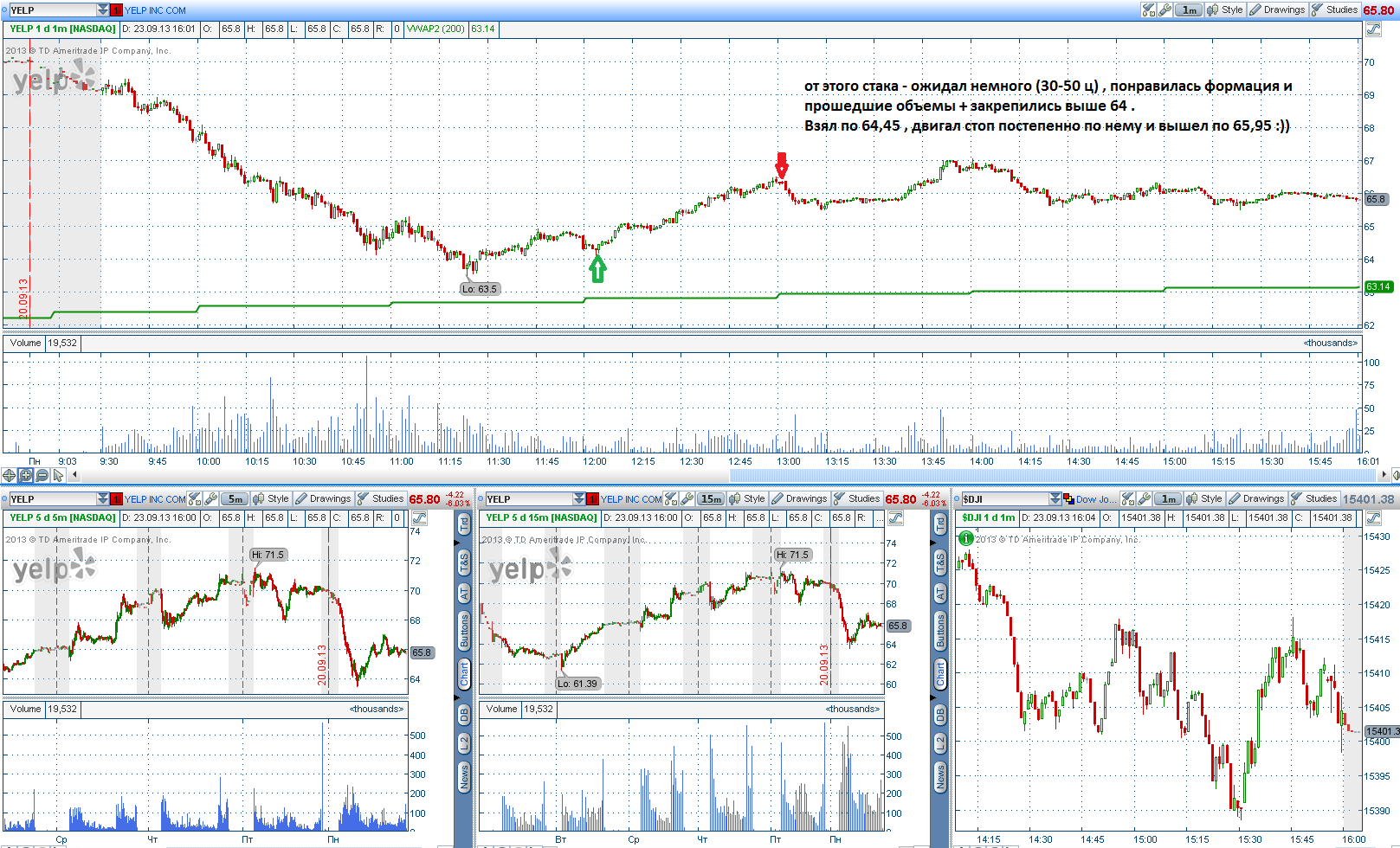This screenshot has width=1400, height=848.
Task: Open the Style menu in main chart
Action: (x=1225, y=10)
